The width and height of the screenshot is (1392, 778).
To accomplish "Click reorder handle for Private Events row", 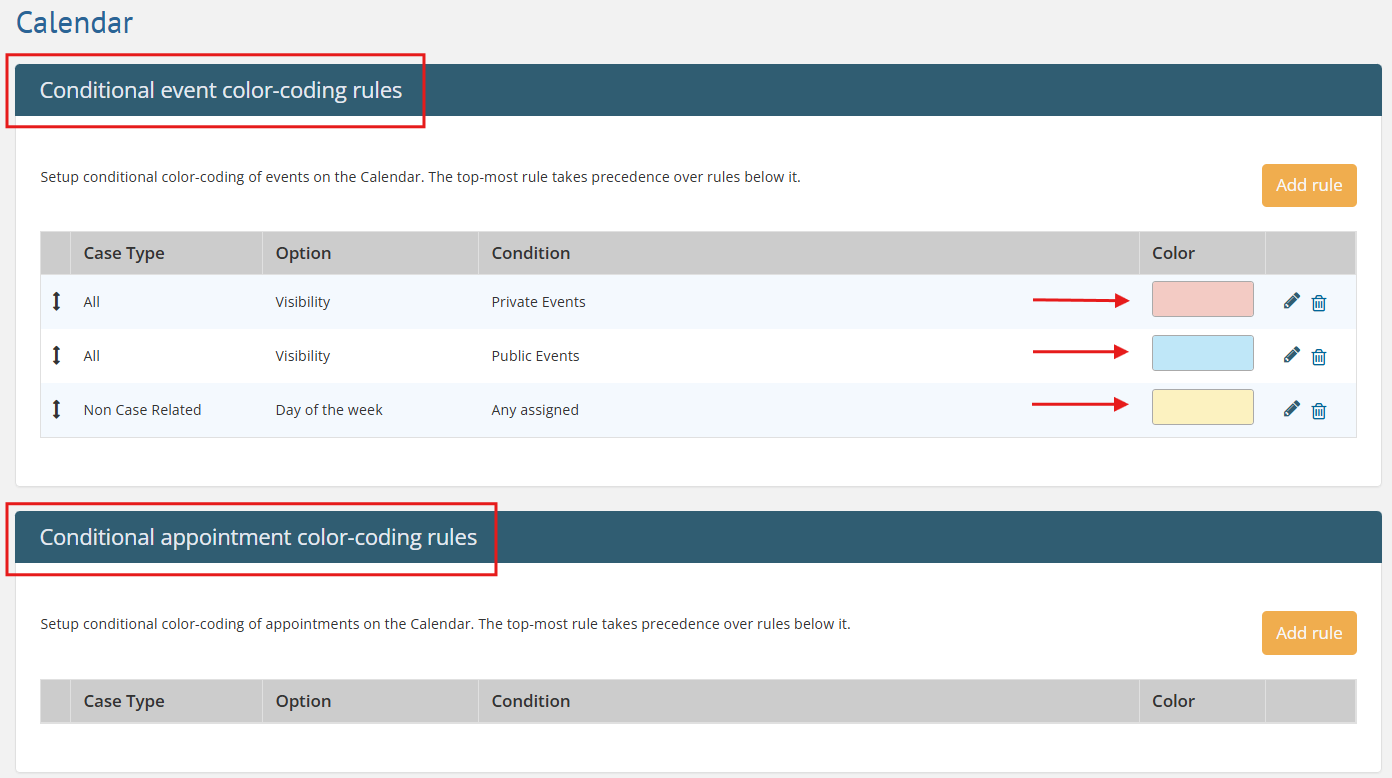I will pos(56,301).
